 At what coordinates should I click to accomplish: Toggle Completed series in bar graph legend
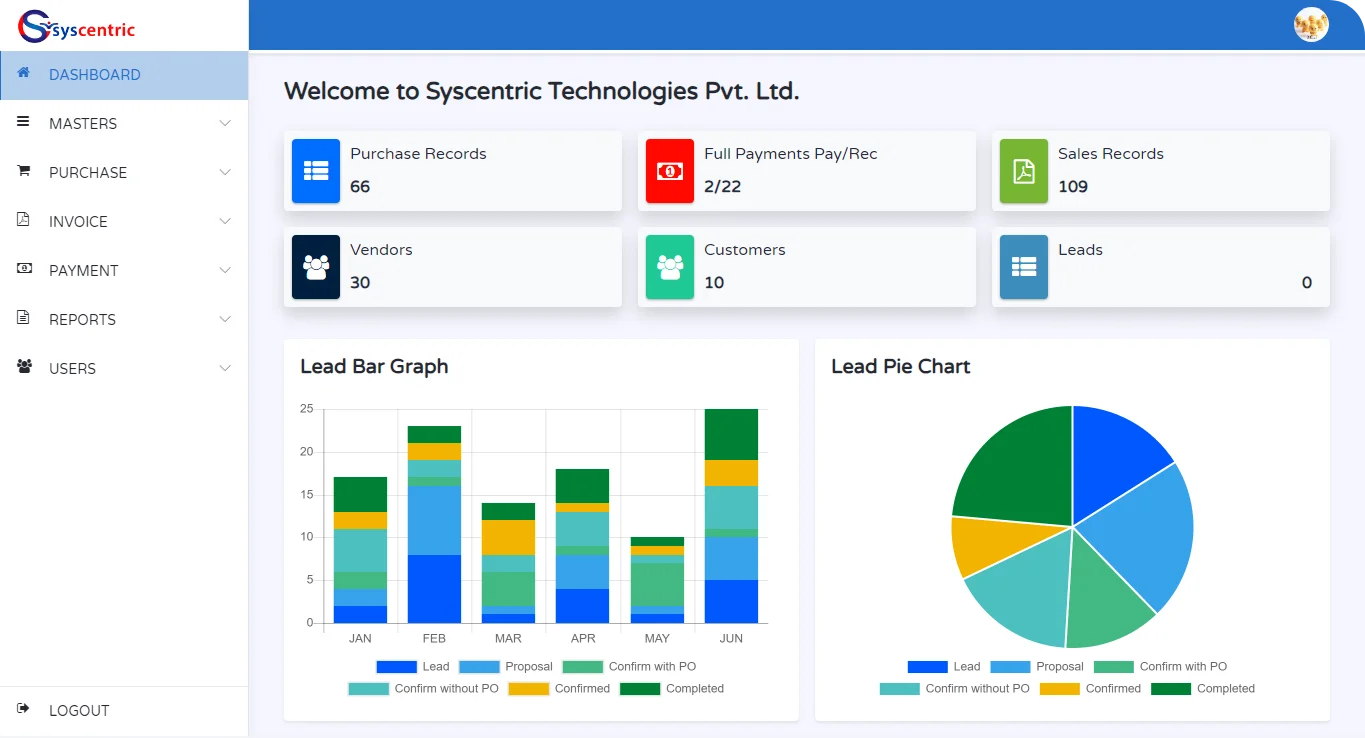coord(672,689)
